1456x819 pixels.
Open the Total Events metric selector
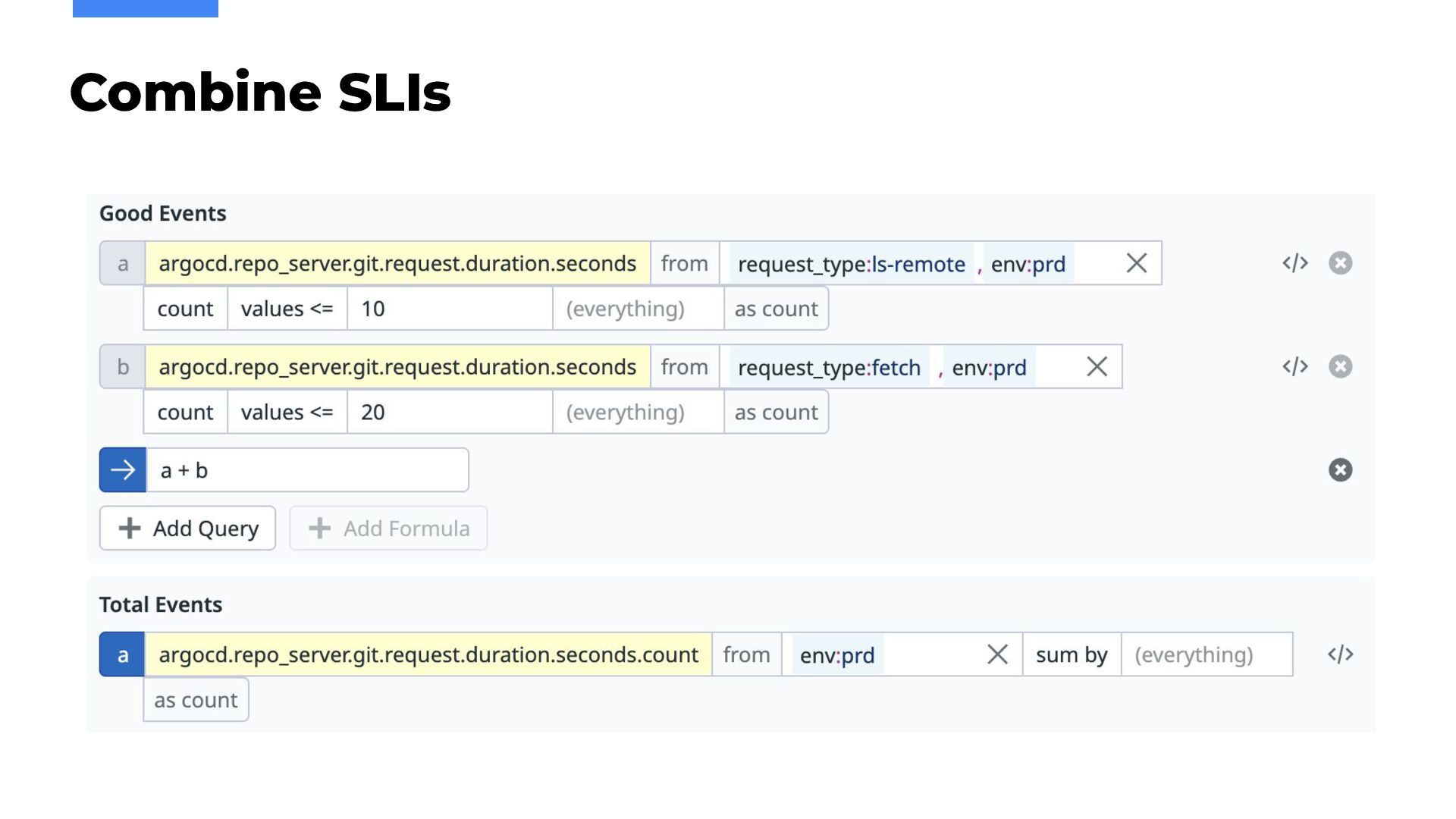[x=428, y=654]
